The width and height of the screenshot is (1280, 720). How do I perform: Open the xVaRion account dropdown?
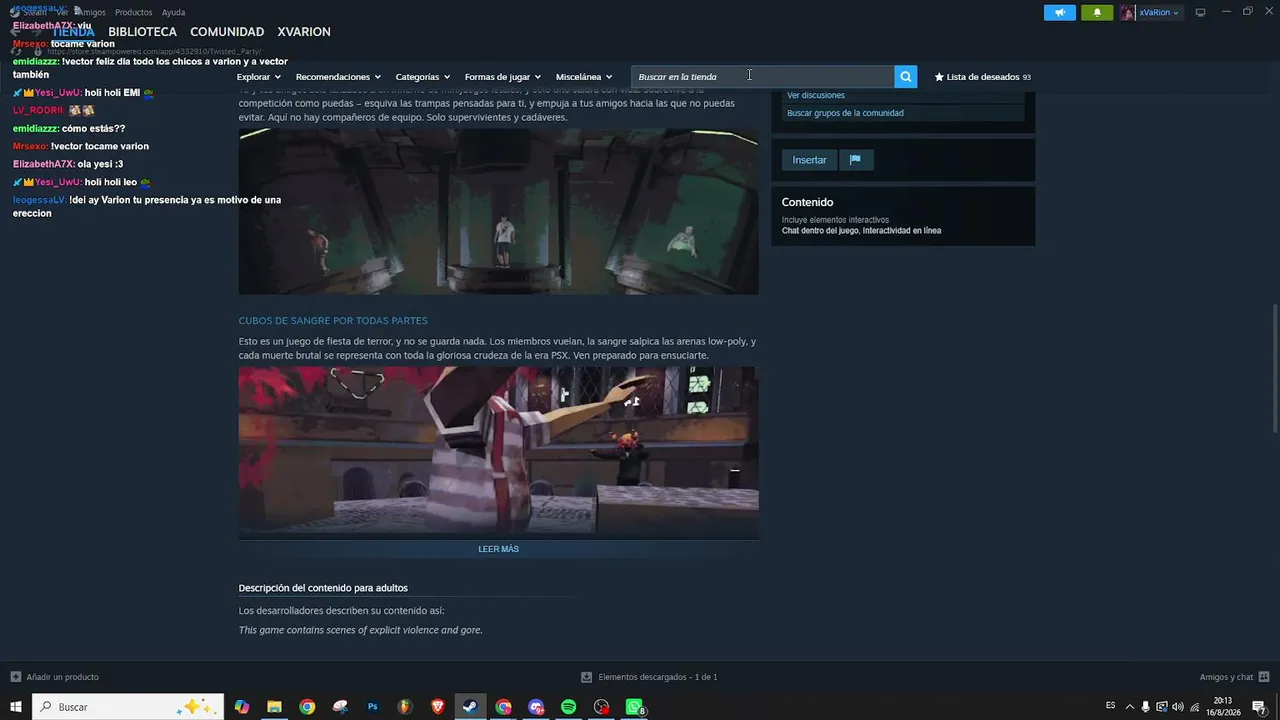coord(1159,12)
